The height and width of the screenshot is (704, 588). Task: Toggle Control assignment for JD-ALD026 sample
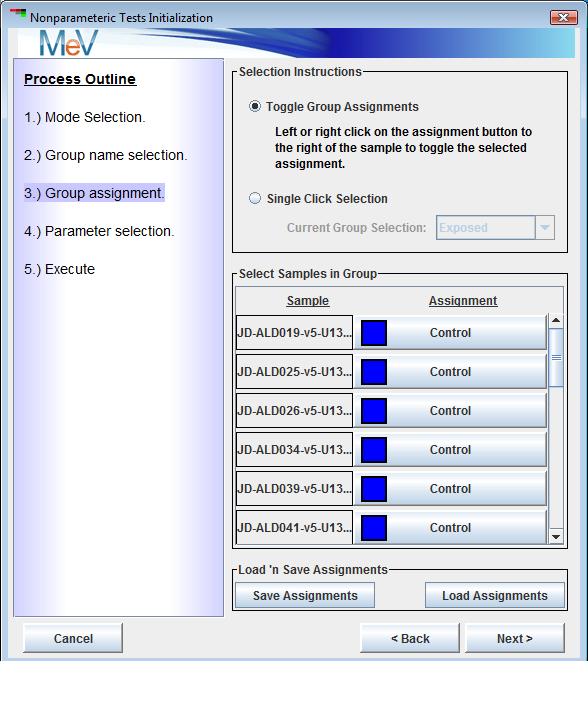(x=451, y=411)
